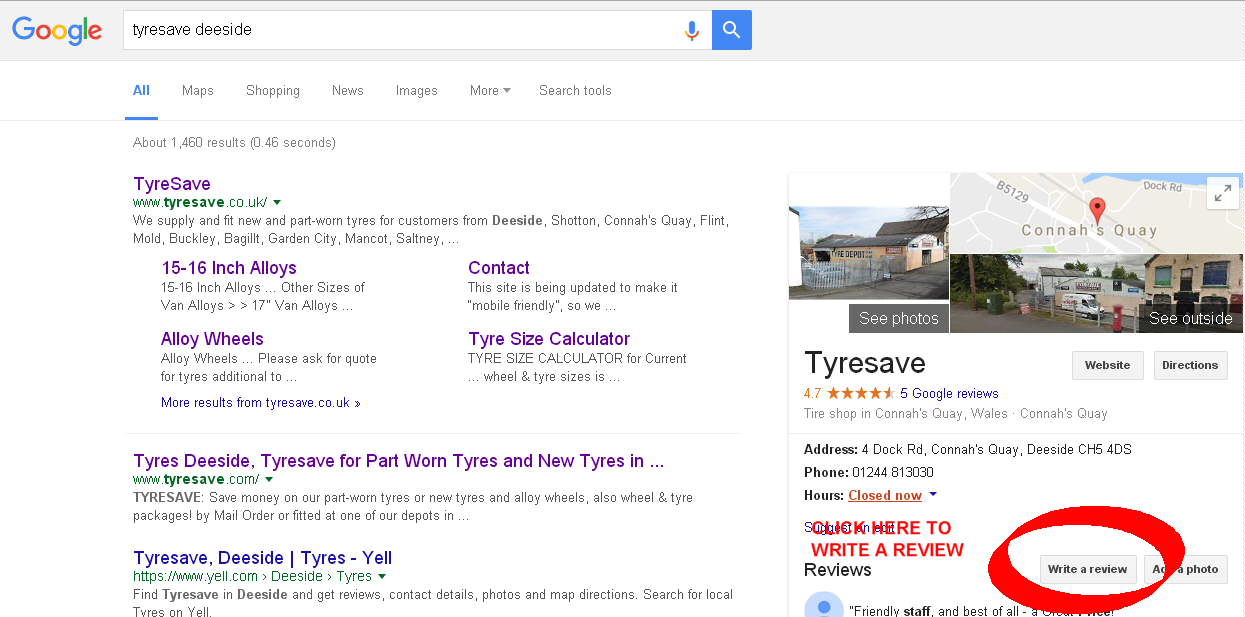The height and width of the screenshot is (617, 1245).
Task: Open the street view photo thumbnail
Action: click(1096, 293)
